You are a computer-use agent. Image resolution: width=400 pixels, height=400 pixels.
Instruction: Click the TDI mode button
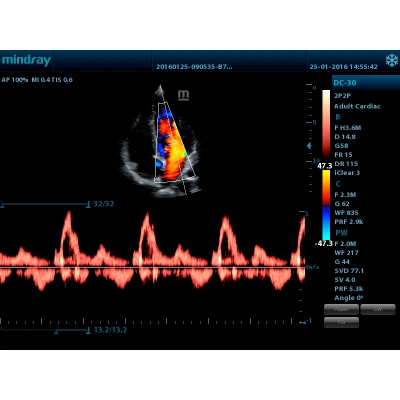pyautogui.click(x=341, y=322)
